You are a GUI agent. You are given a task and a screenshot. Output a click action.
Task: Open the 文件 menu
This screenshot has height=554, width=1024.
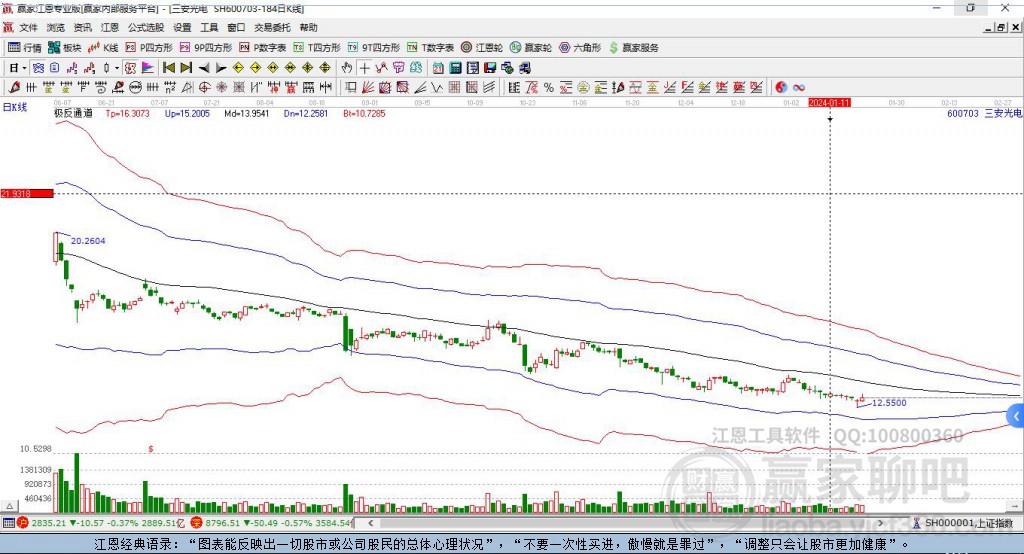28,27
